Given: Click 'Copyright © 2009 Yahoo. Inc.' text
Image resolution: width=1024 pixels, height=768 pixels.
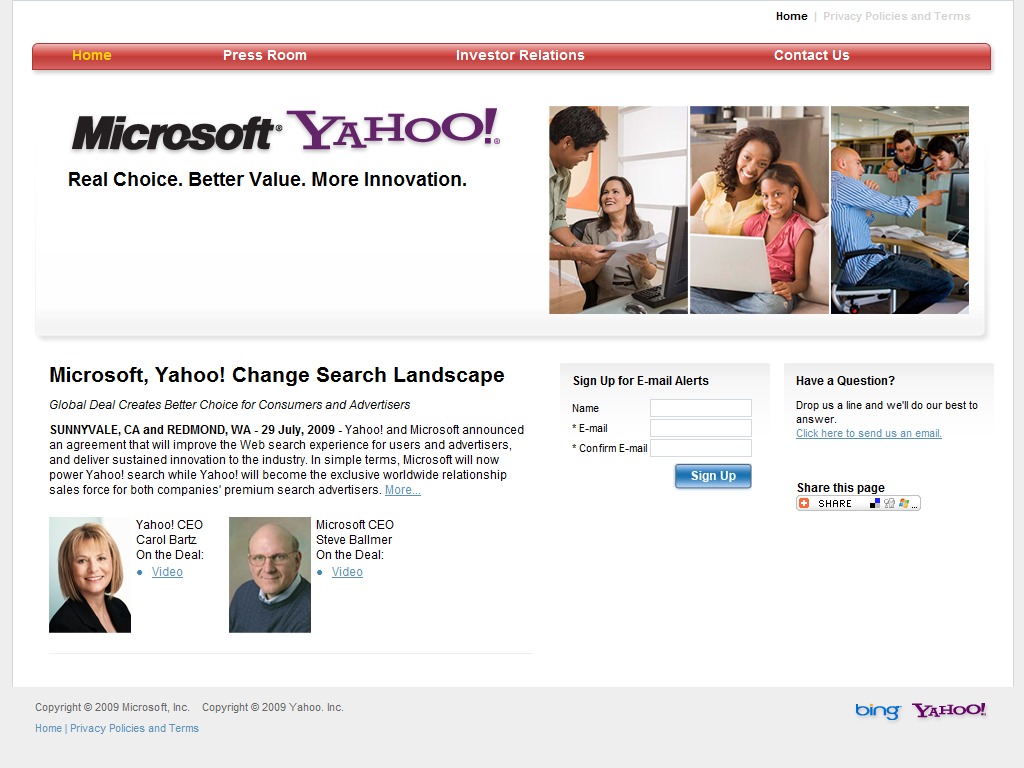Looking at the screenshot, I should [273, 707].
